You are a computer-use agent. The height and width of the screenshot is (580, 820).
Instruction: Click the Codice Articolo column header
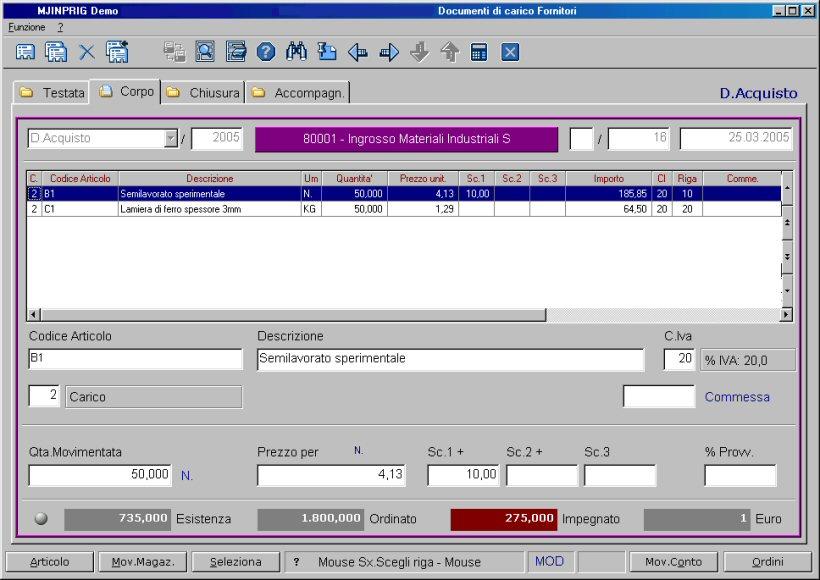(x=80, y=179)
